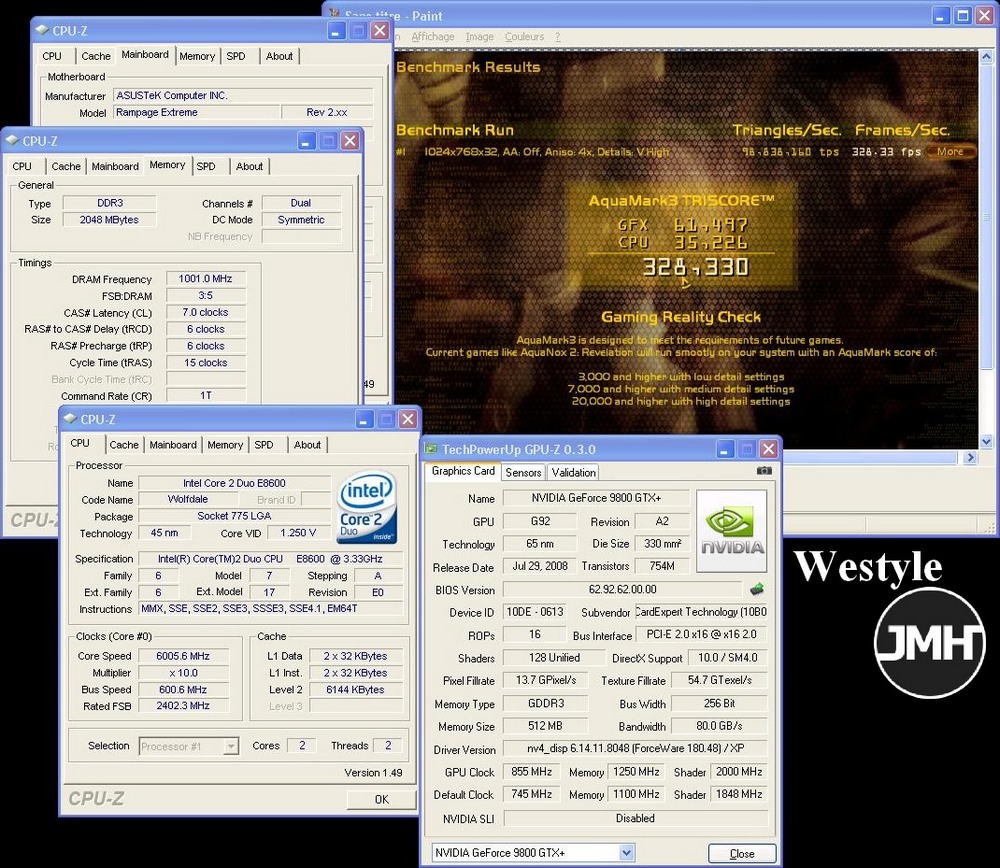The width and height of the screenshot is (1000, 868).
Task: Open the Image menu in Paint
Action: tap(479, 36)
